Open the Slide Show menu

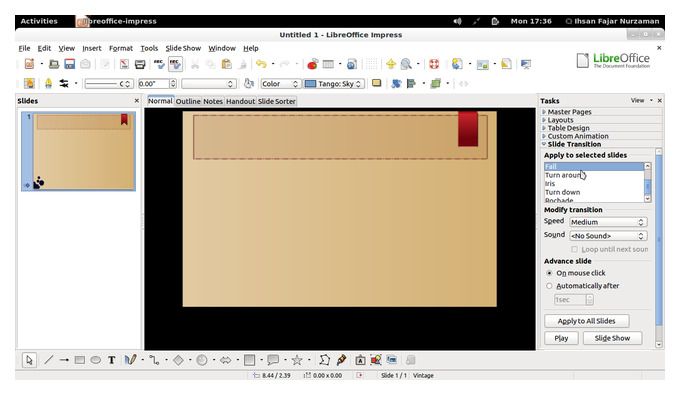(x=183, y=48)
